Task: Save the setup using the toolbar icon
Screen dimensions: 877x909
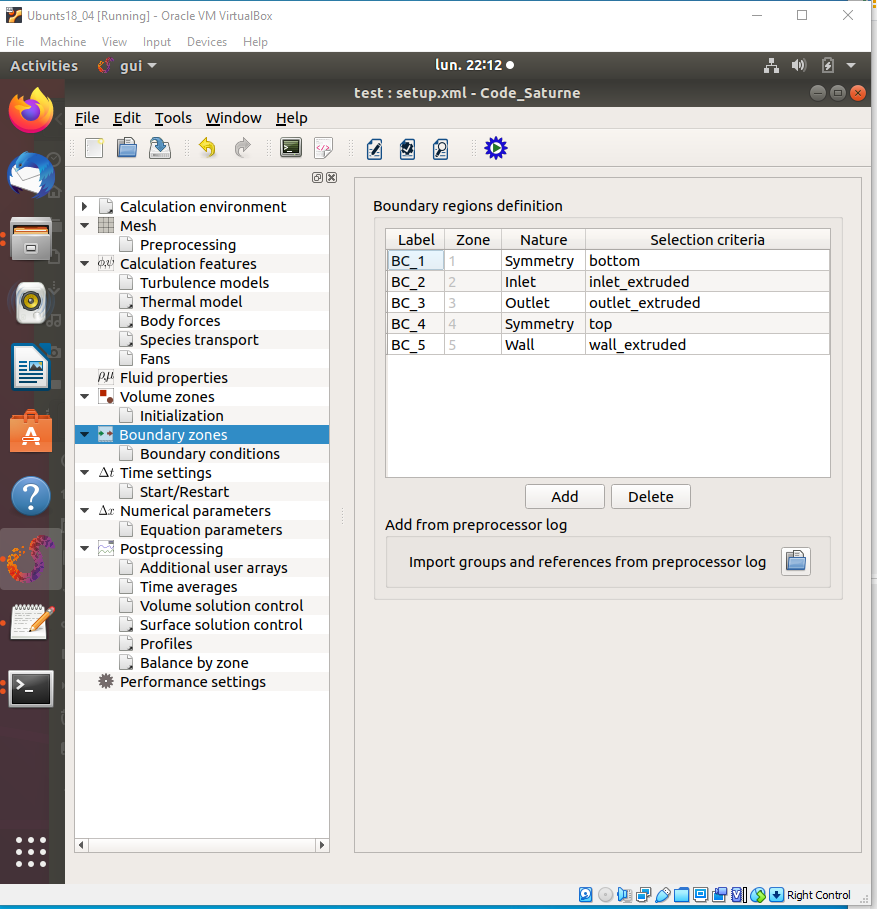Action: [x=160, y=149]
